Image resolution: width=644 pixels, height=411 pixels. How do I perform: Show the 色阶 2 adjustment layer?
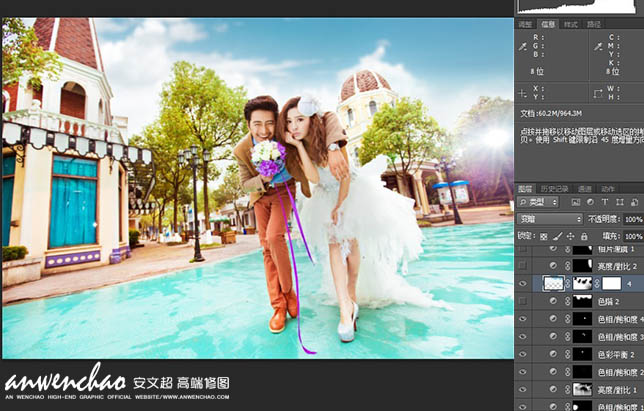coord(522,301)
